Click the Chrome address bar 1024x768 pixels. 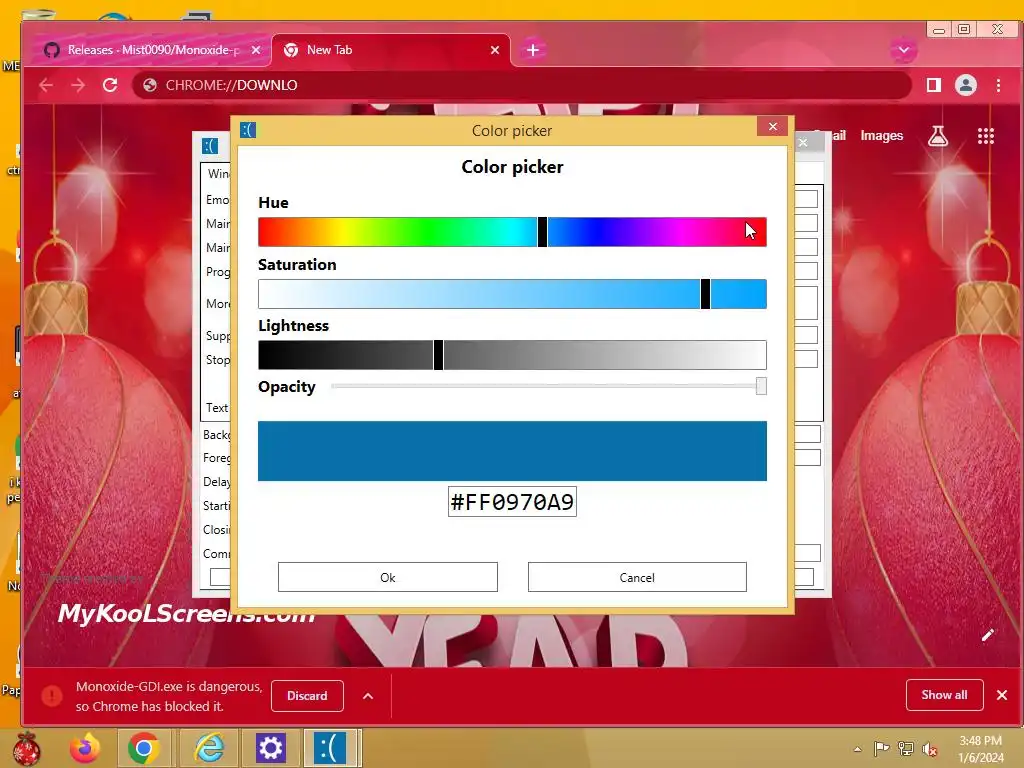click(x=521, y=85)
